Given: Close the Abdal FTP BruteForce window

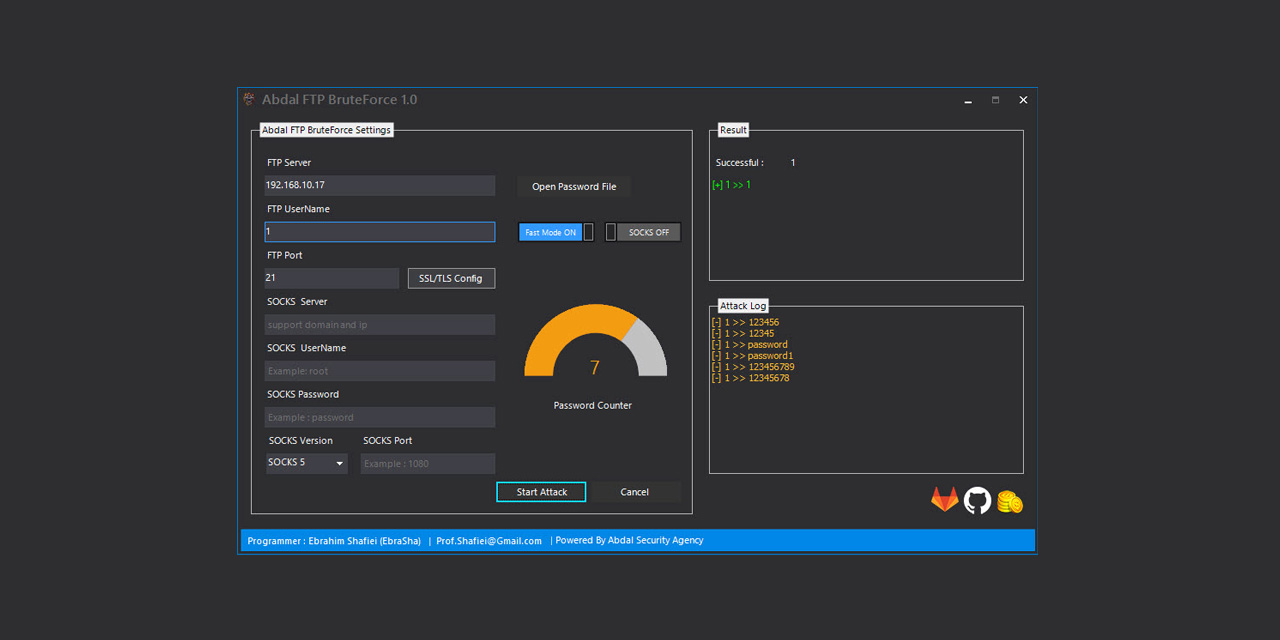Looking at the screenshot, I should (1023, 100).
